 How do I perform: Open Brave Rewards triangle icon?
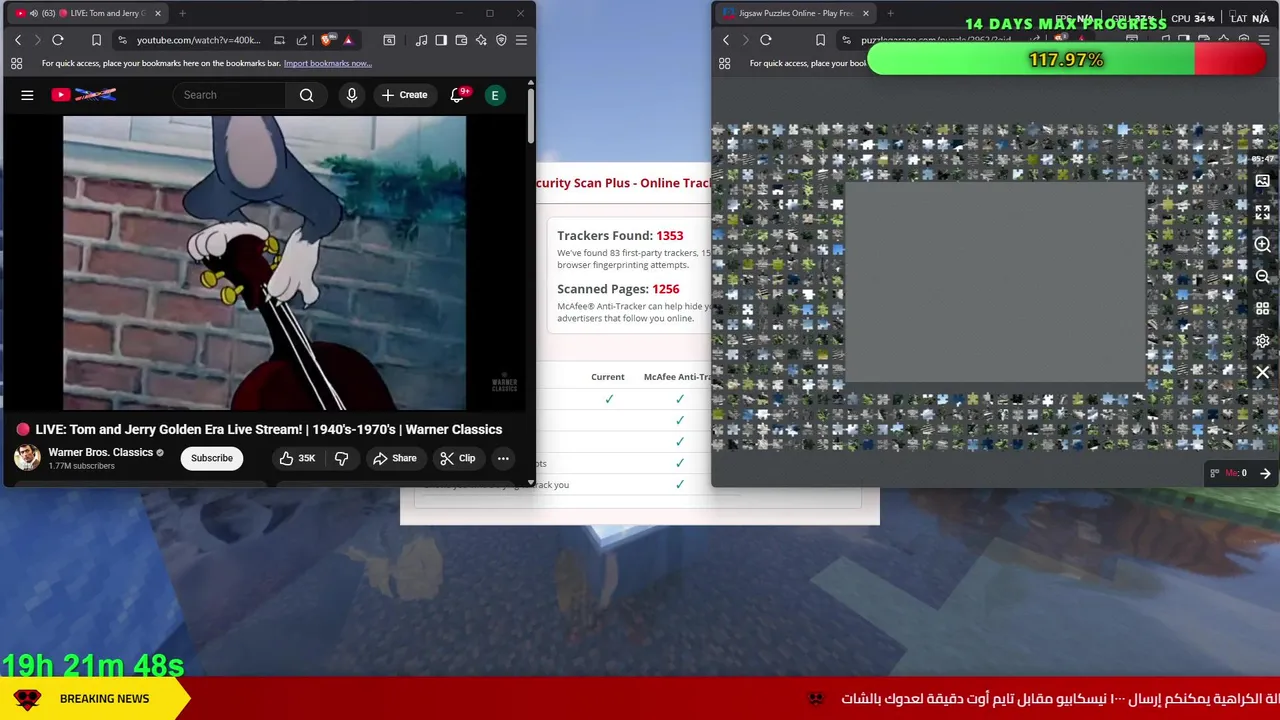coord(348,40)
